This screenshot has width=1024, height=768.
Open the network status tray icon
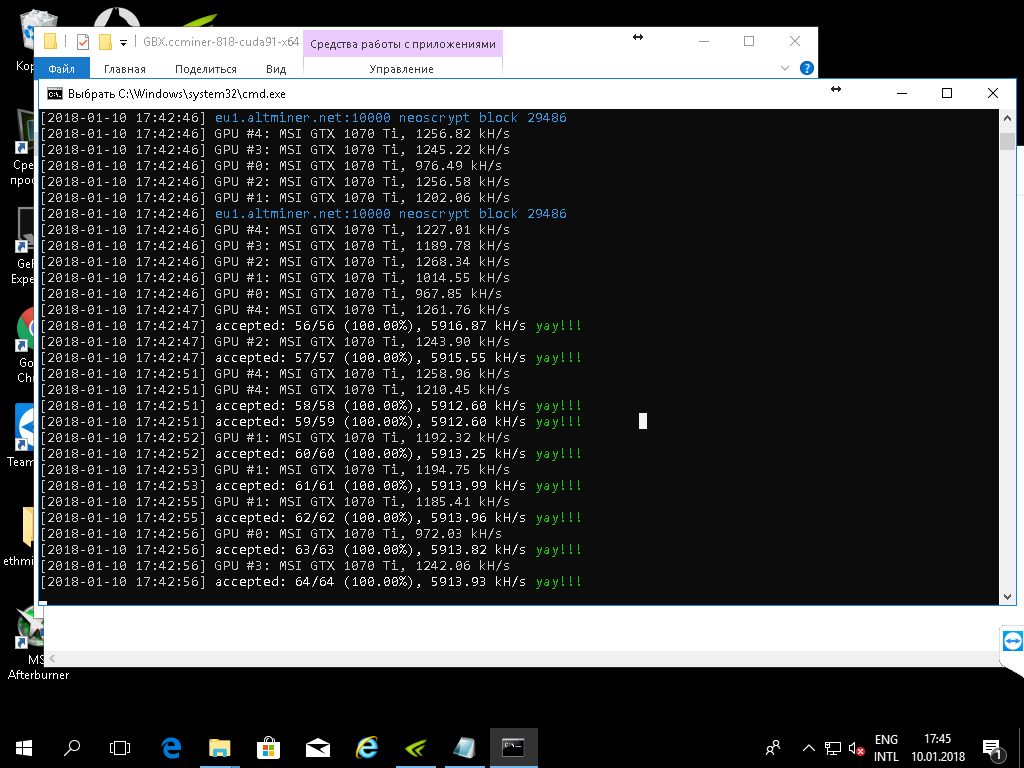tap(833, 748)
